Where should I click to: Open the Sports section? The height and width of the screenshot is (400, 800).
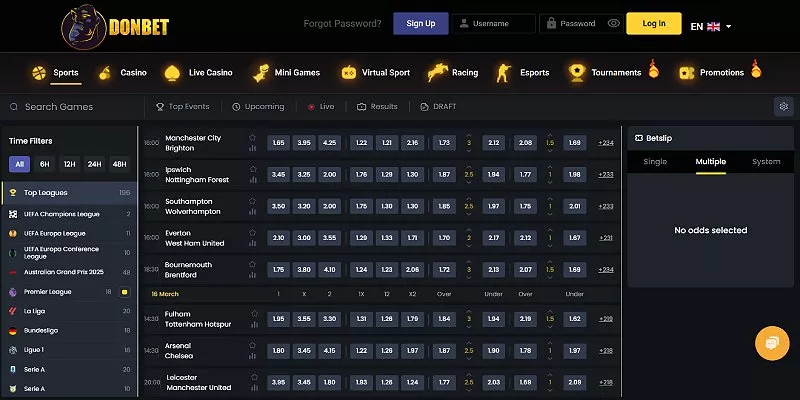coord(56,73)
